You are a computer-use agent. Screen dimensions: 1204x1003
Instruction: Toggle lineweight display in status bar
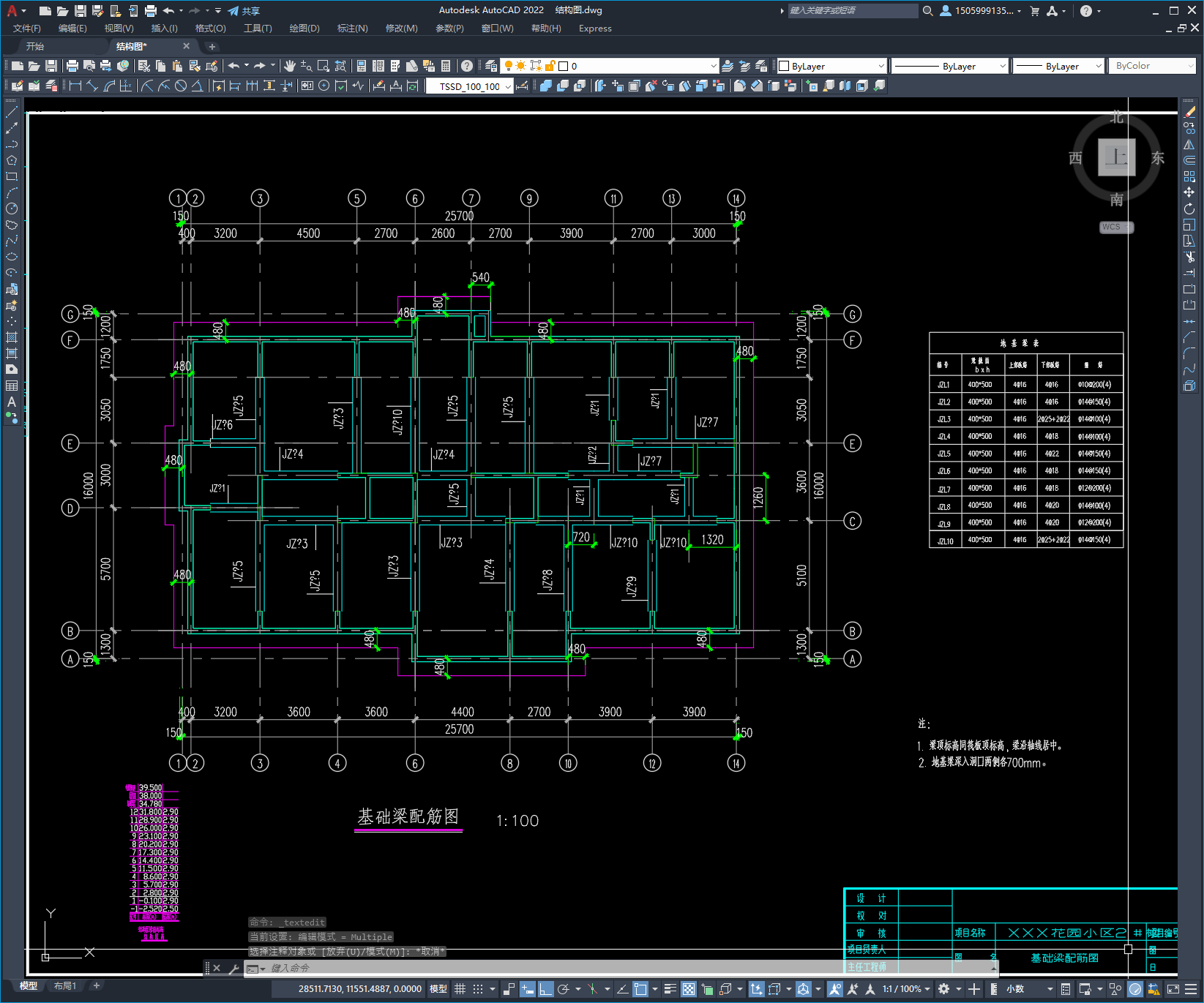(x=670, y=989)
